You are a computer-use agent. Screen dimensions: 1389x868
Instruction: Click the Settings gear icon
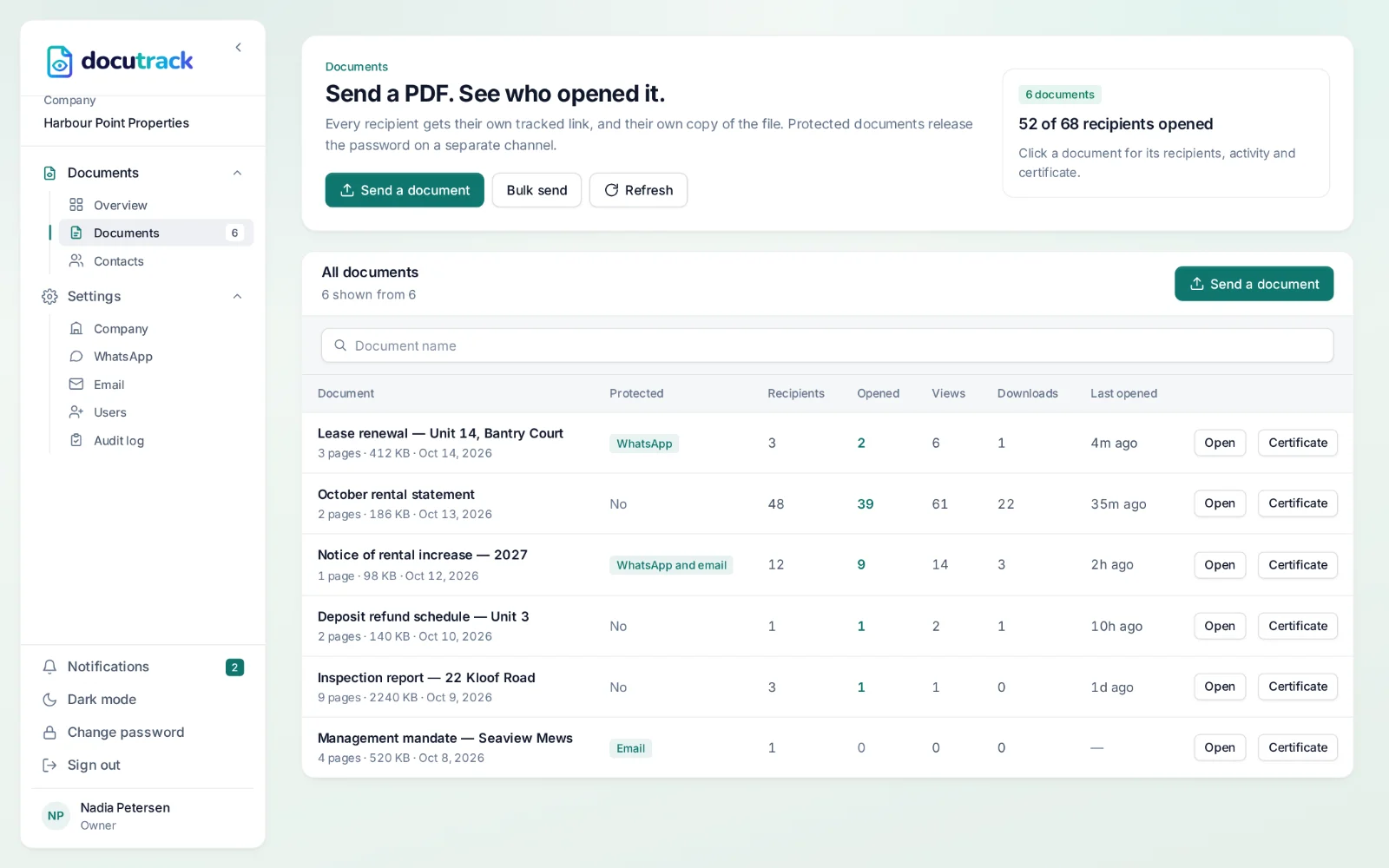click(x=49, y=296)
